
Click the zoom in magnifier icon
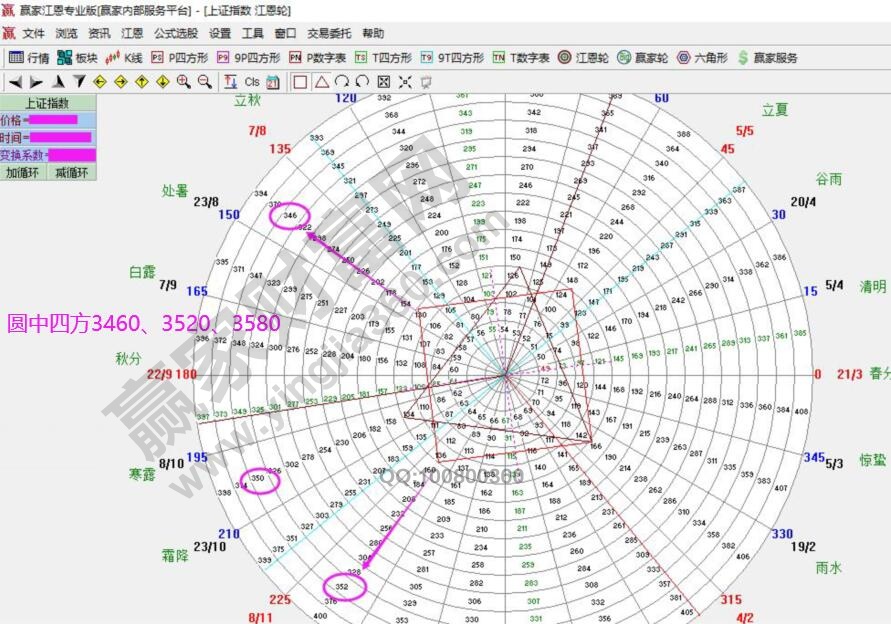[183, 82]
